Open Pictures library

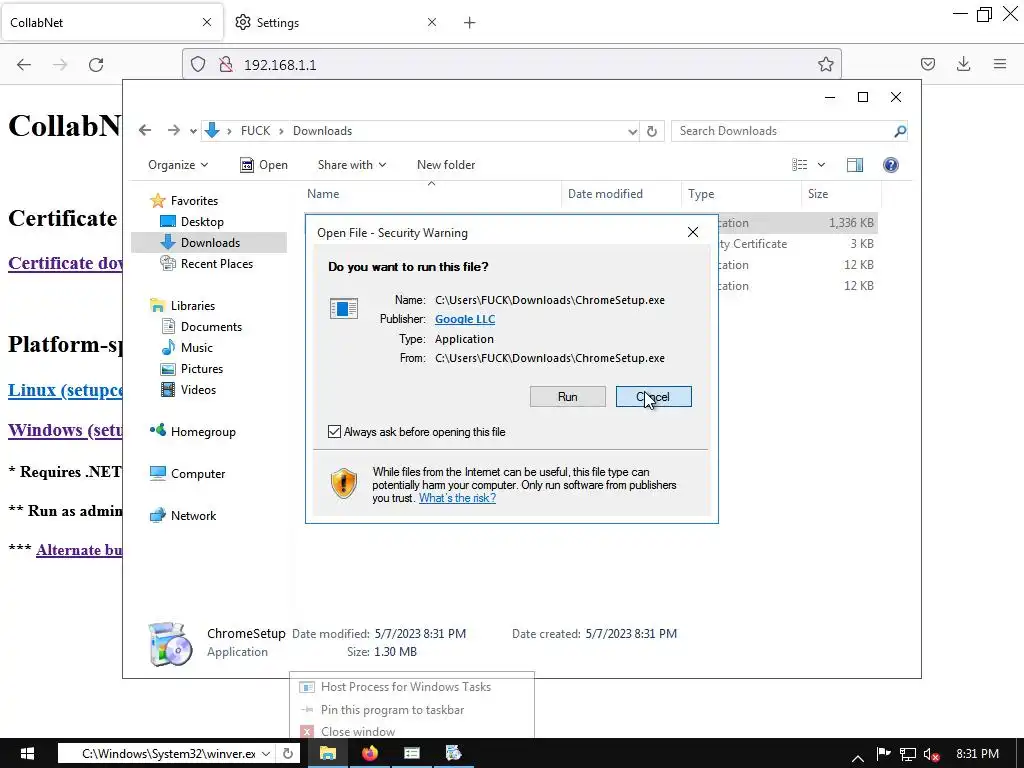(x=202, y=368)
